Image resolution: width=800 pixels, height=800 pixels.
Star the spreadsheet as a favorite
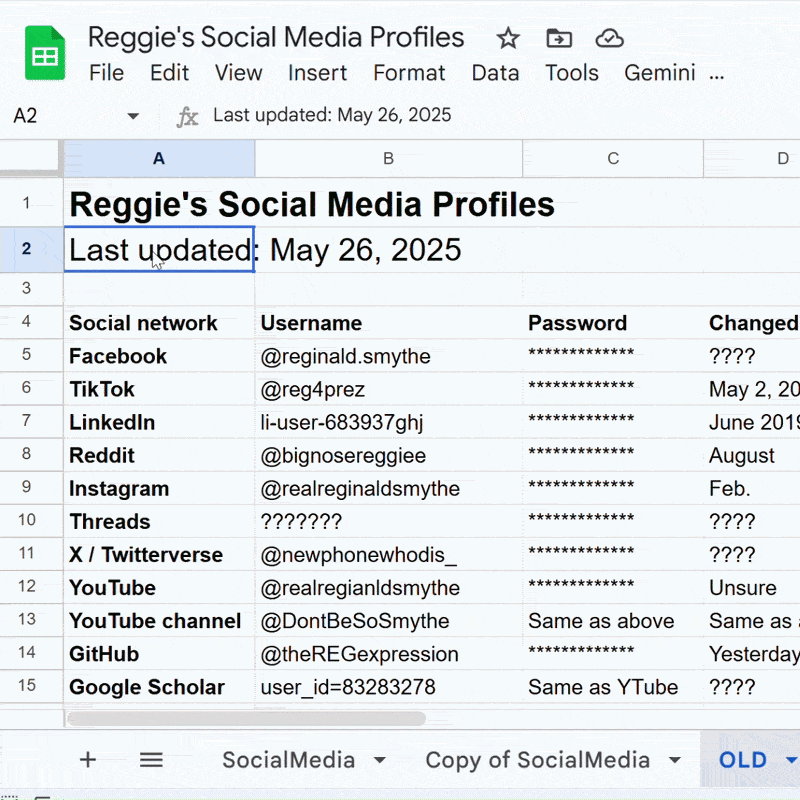pyautogui.click(x=507, y=38)
